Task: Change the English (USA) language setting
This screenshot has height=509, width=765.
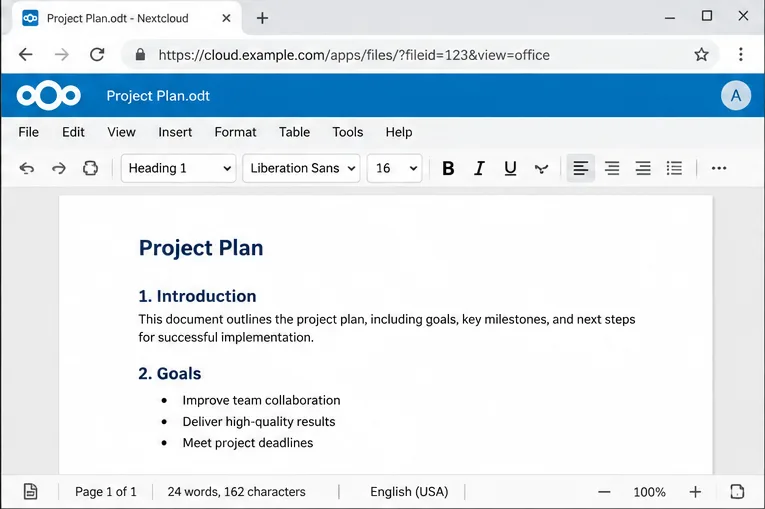Action: tap(409, 491)
